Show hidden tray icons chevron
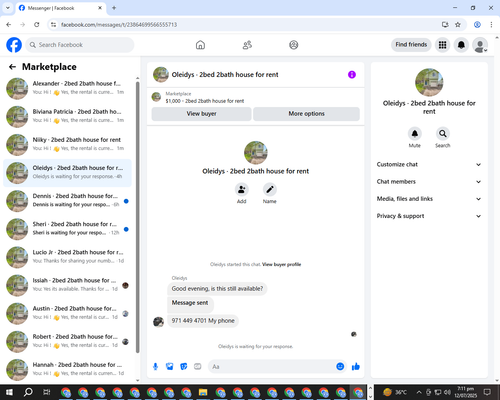500x400 pixels. point(419,392)
